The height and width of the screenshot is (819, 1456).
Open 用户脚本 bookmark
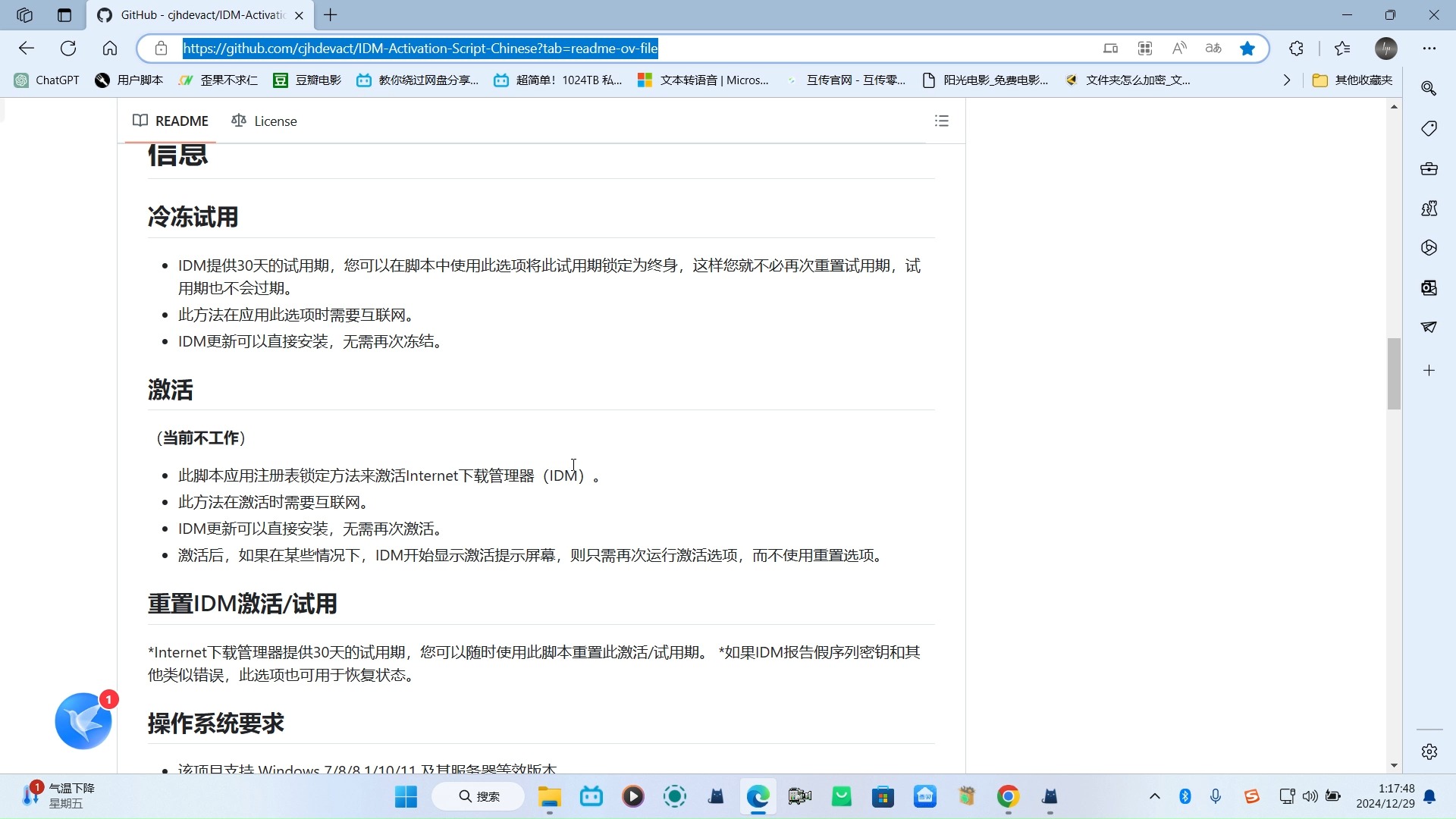click(129, 80)
